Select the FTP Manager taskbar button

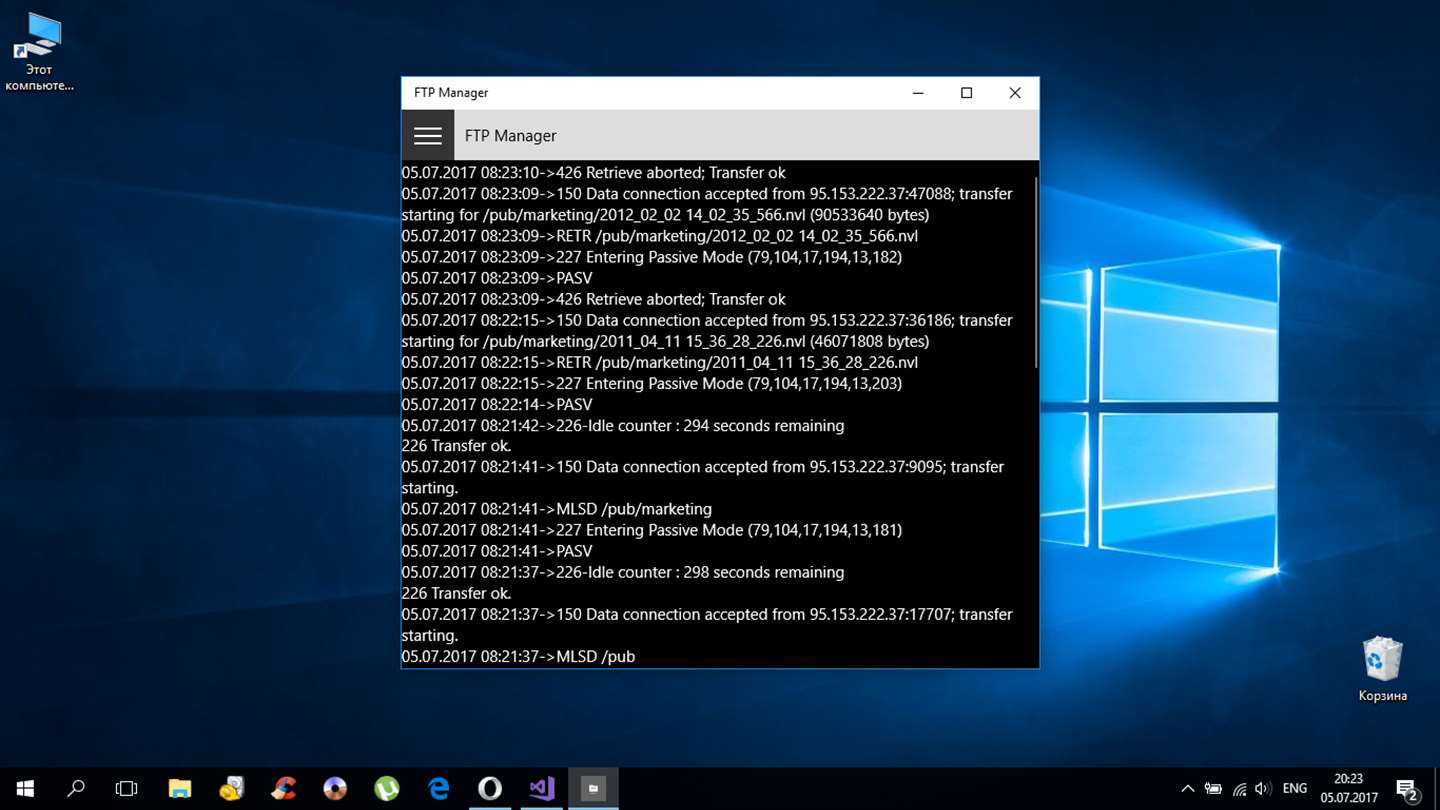point(594,789)
